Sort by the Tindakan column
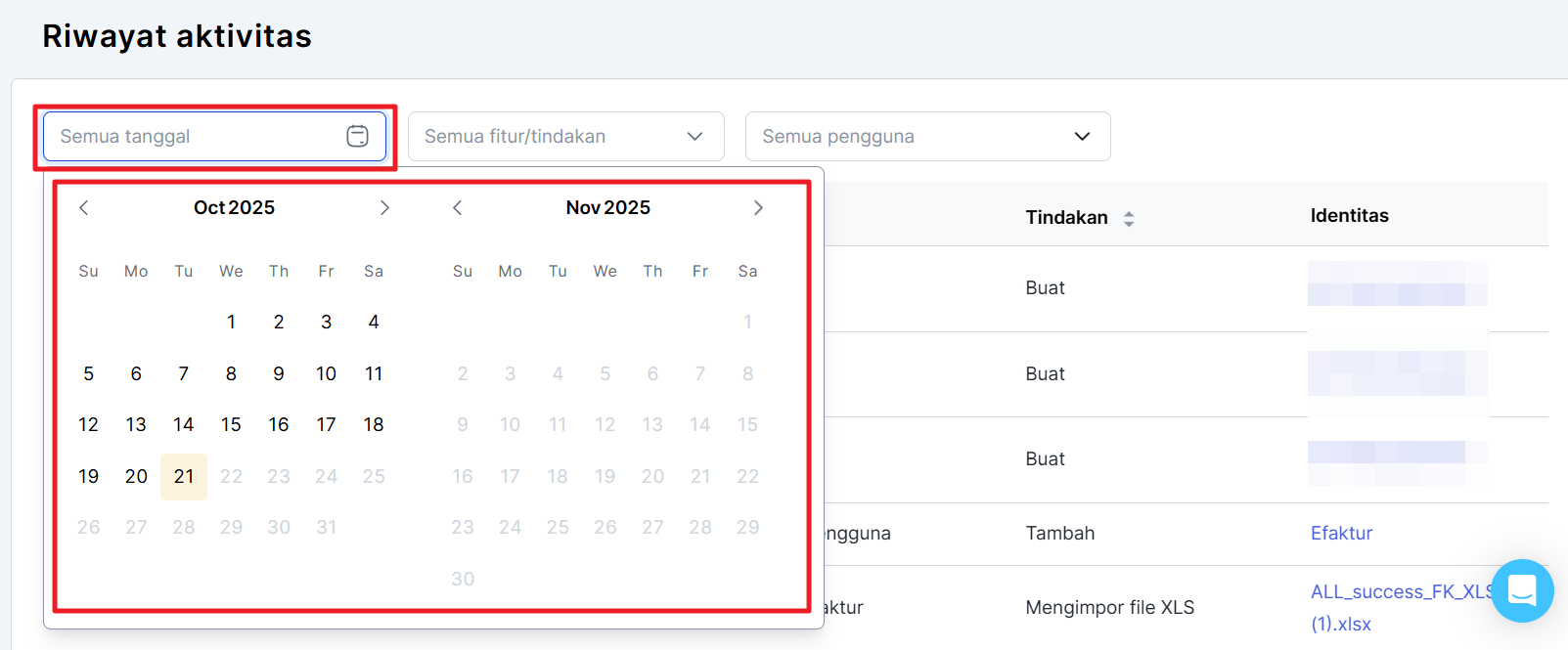 [1128, 219]
